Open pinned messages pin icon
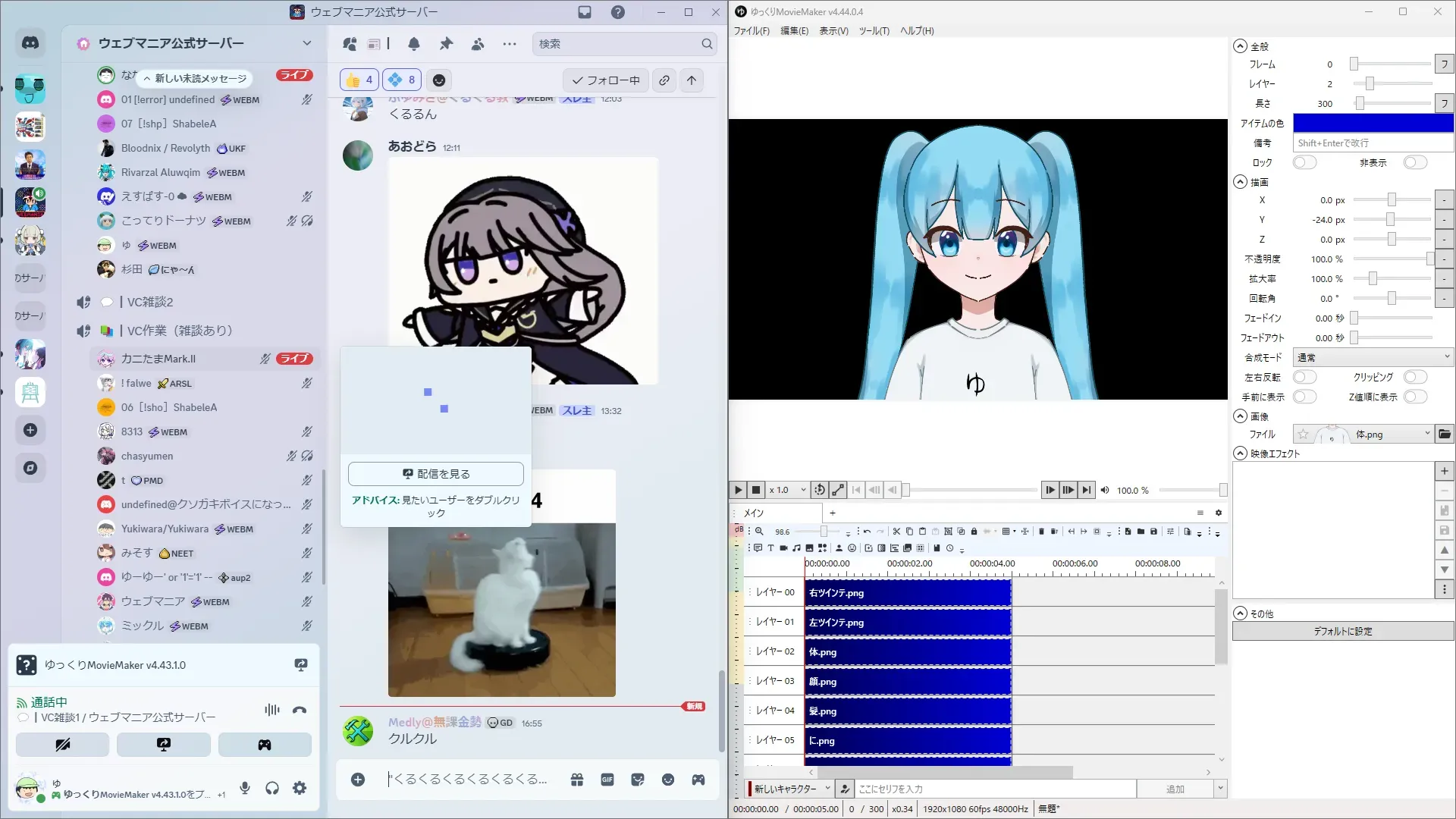 446,44
